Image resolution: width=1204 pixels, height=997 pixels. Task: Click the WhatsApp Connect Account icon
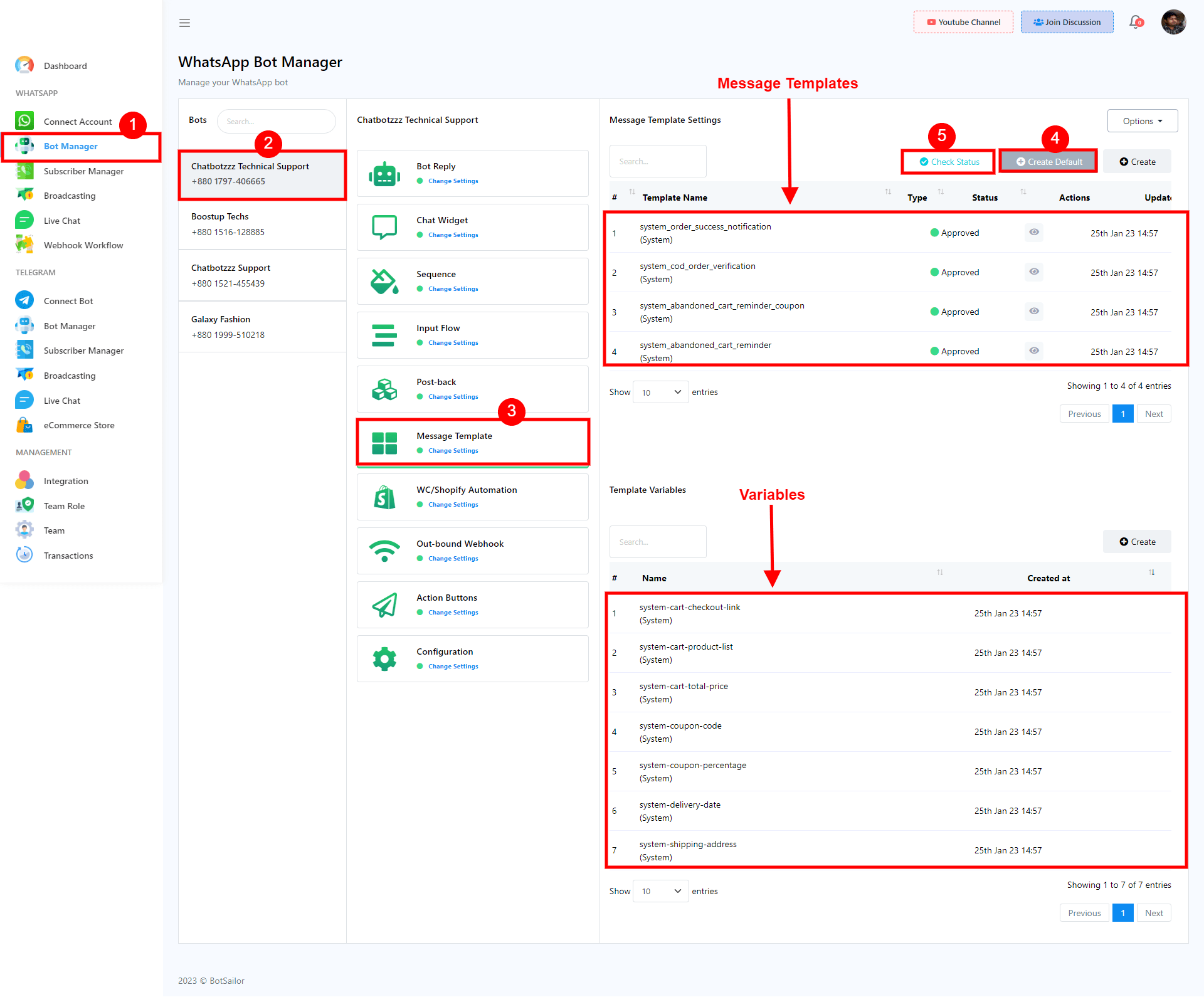[x=24, y=121]
